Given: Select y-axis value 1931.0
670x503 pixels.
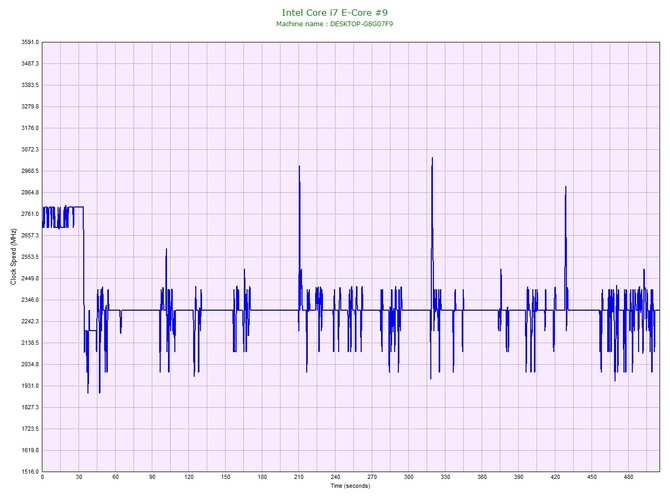Looking at the screenshot, I should tap(30, 386).
